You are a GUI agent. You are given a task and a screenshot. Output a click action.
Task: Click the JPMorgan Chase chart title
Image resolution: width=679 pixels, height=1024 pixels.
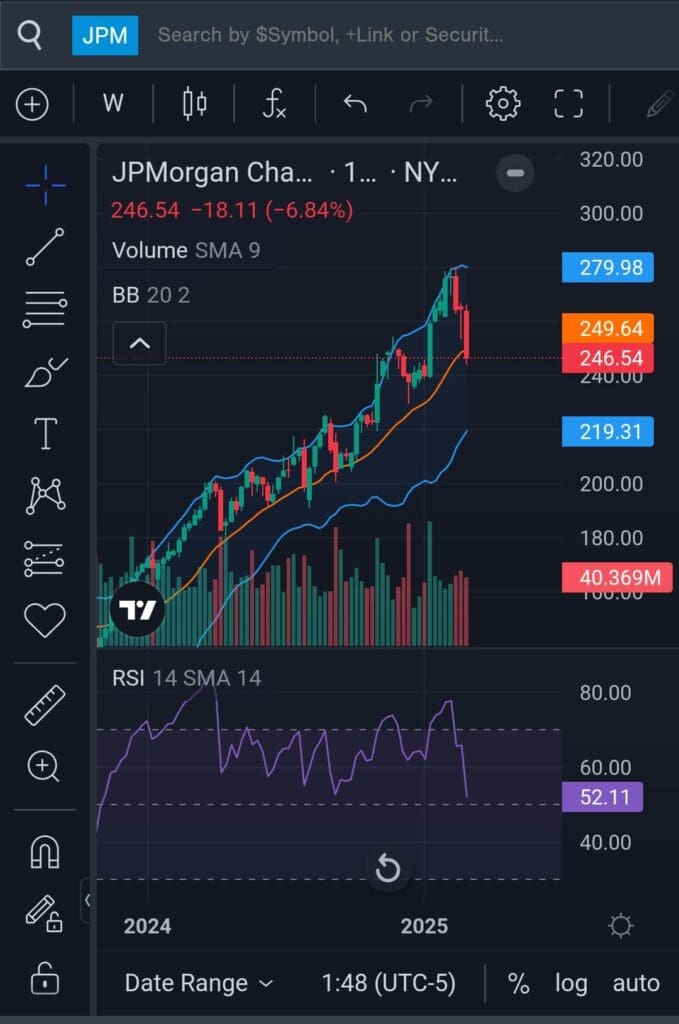284,173
